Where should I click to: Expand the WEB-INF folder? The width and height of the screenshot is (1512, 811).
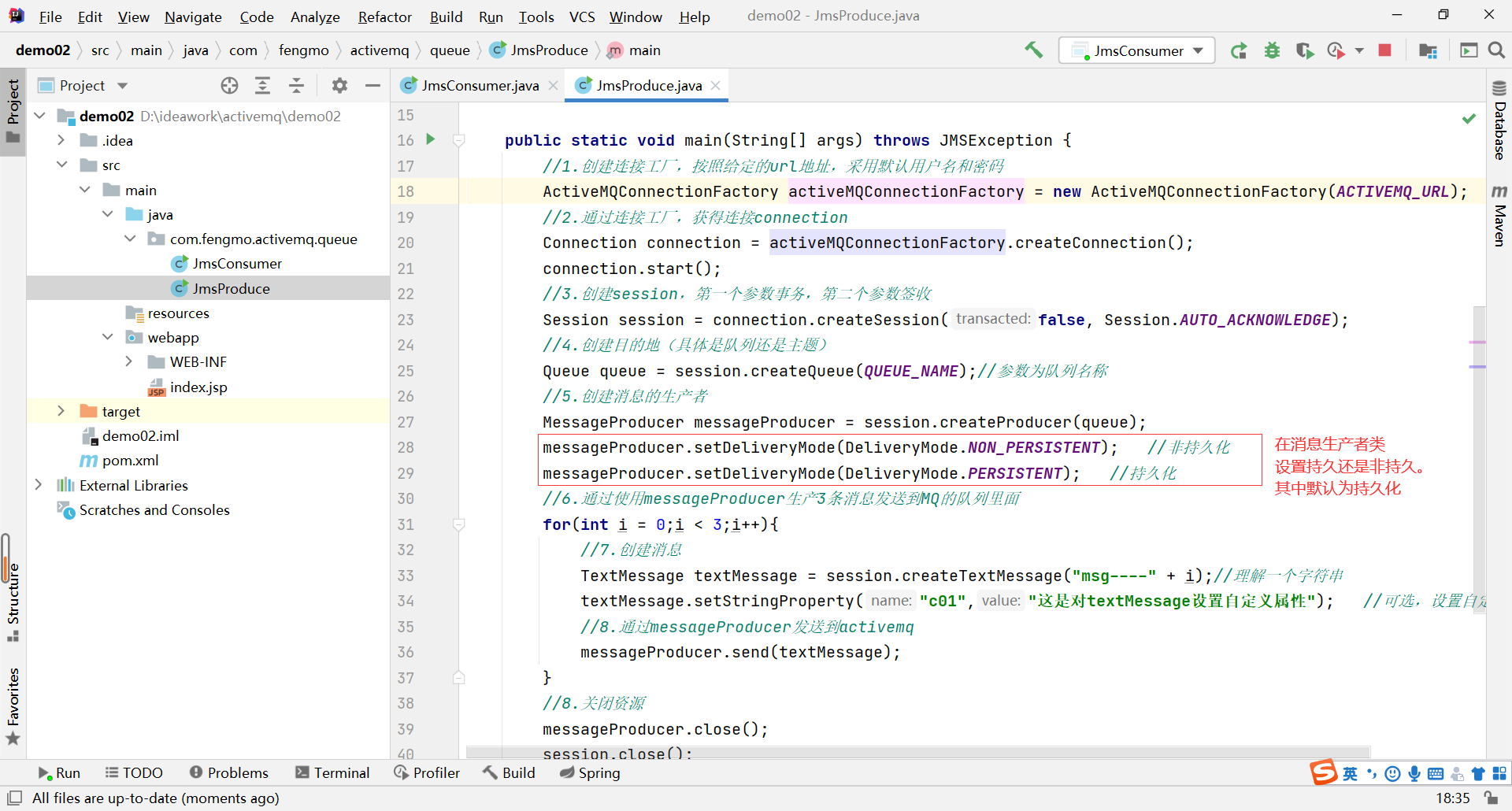pos(129,361)
